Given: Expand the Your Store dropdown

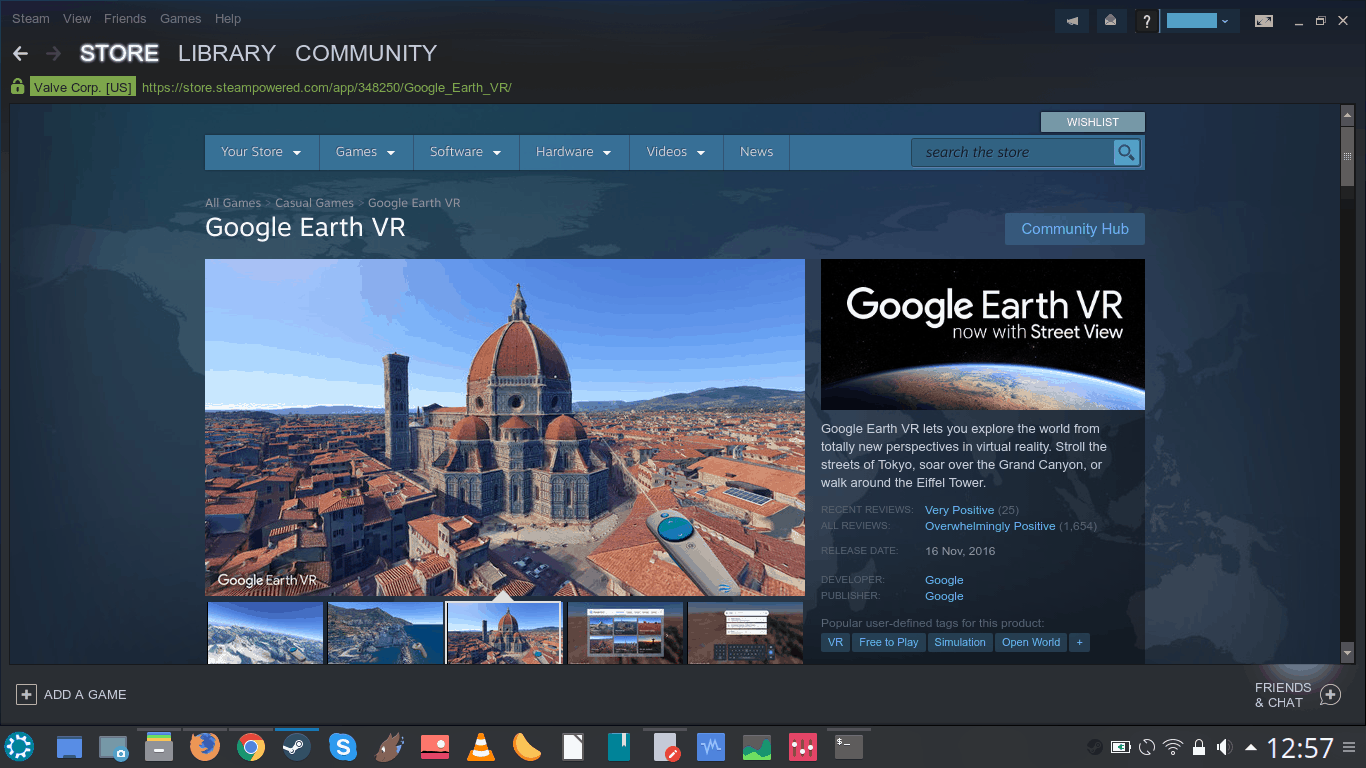Looking at the screenshot, I should (261, 152).
